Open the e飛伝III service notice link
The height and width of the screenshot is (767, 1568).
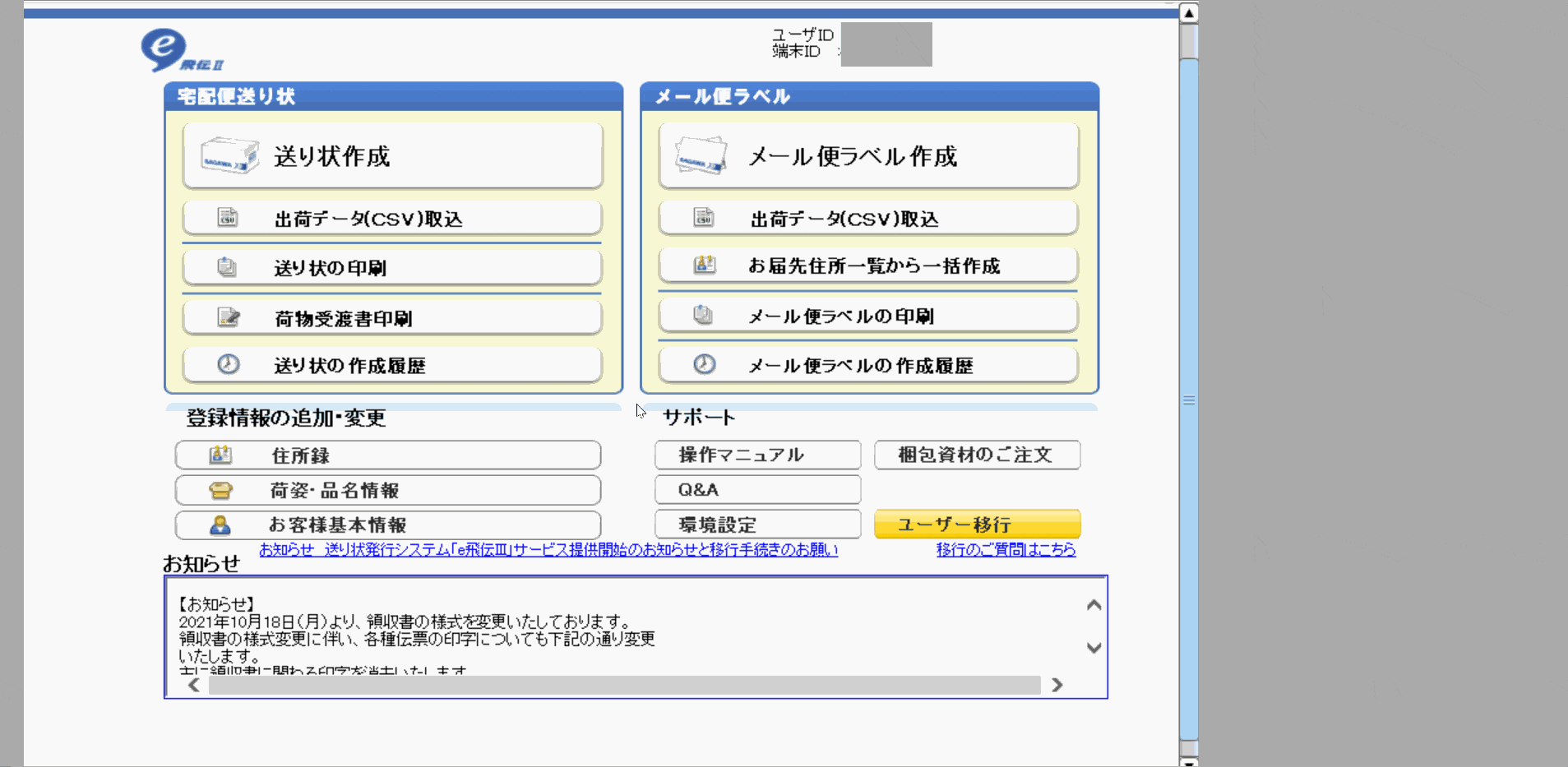pyautogui.click(x=548, y=550)
